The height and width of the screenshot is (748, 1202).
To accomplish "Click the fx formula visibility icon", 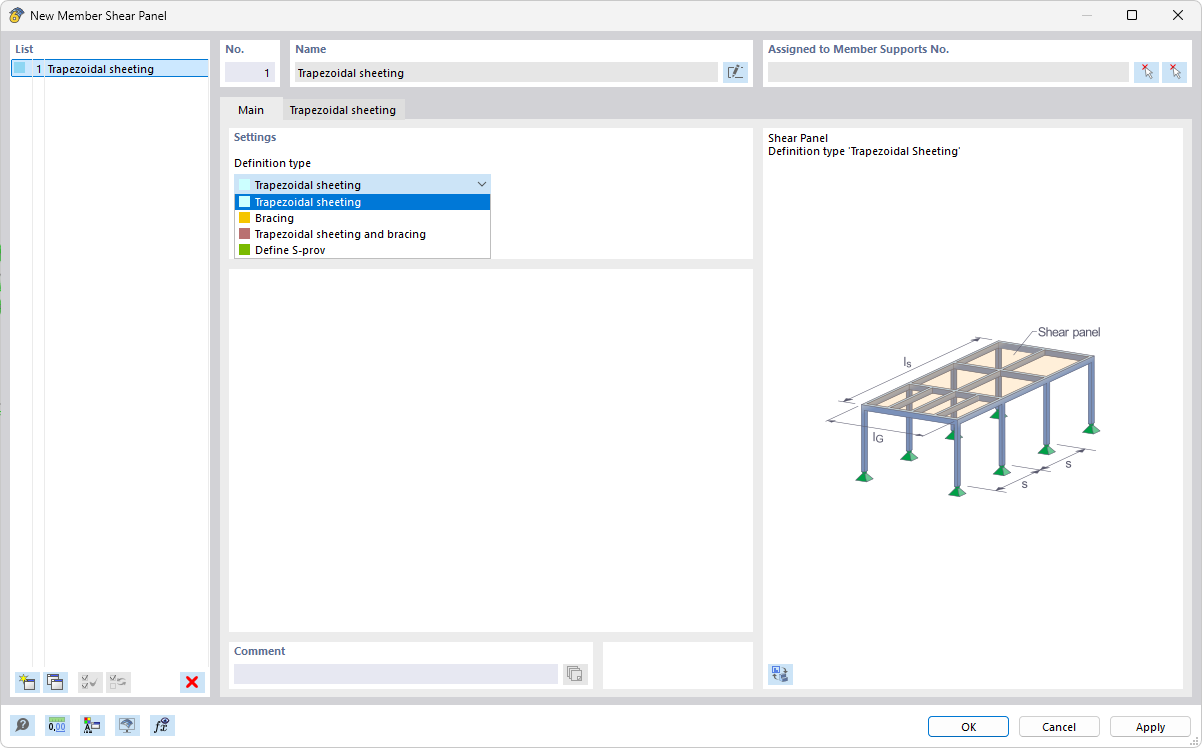I will pos(161,725).
